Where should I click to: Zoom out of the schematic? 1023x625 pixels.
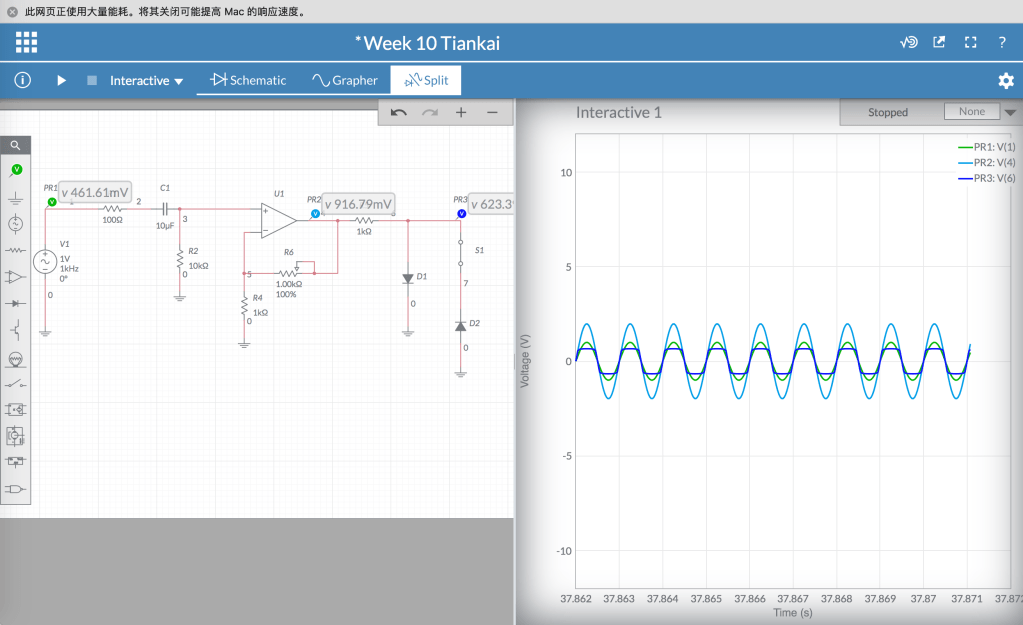492,112
